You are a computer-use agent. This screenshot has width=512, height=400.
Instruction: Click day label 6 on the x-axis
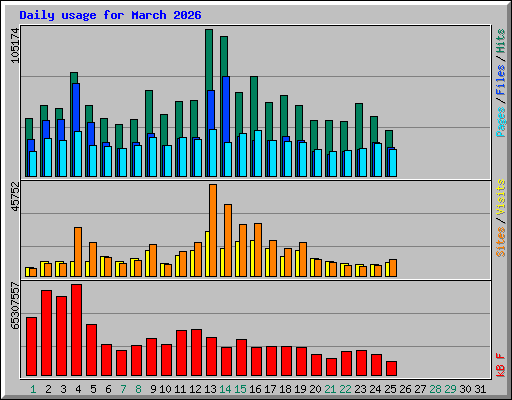(x=108, y=389)
